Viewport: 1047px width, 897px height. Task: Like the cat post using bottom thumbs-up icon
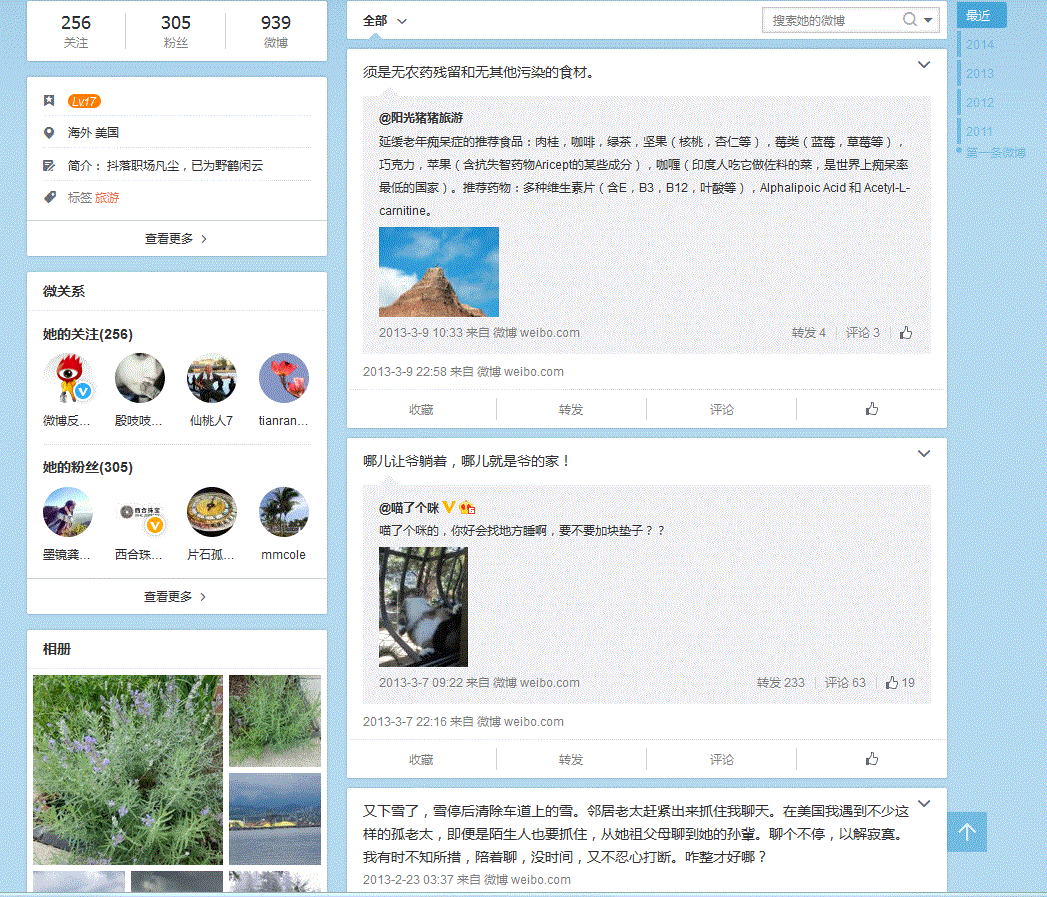coord(871,759)
